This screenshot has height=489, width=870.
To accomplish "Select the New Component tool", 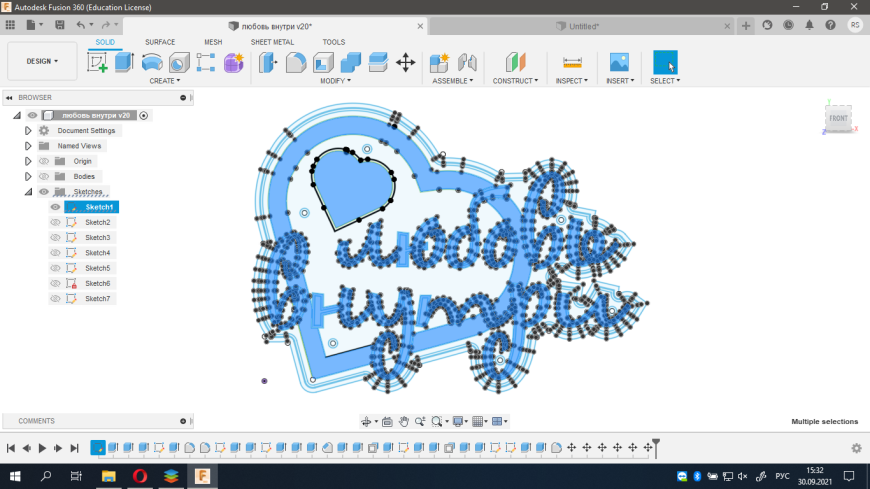I will click(439, 62).
